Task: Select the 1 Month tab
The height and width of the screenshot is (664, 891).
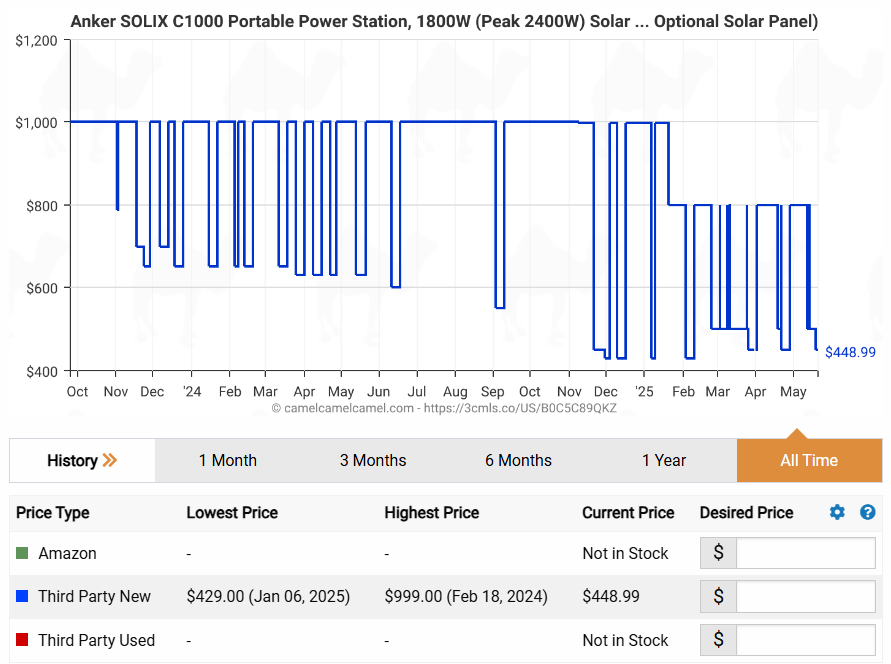Action: [x=227, y=460]
